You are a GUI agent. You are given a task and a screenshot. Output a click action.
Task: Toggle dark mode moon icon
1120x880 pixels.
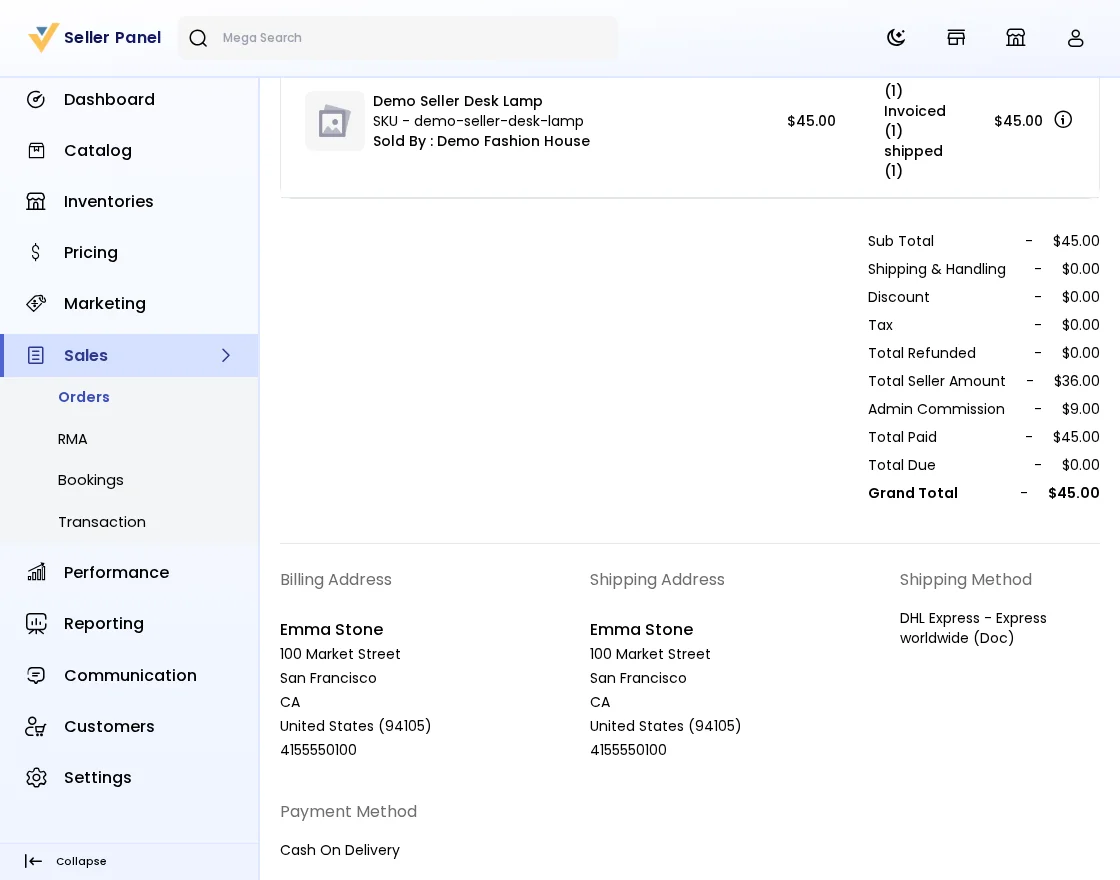(x=896, y=38)
